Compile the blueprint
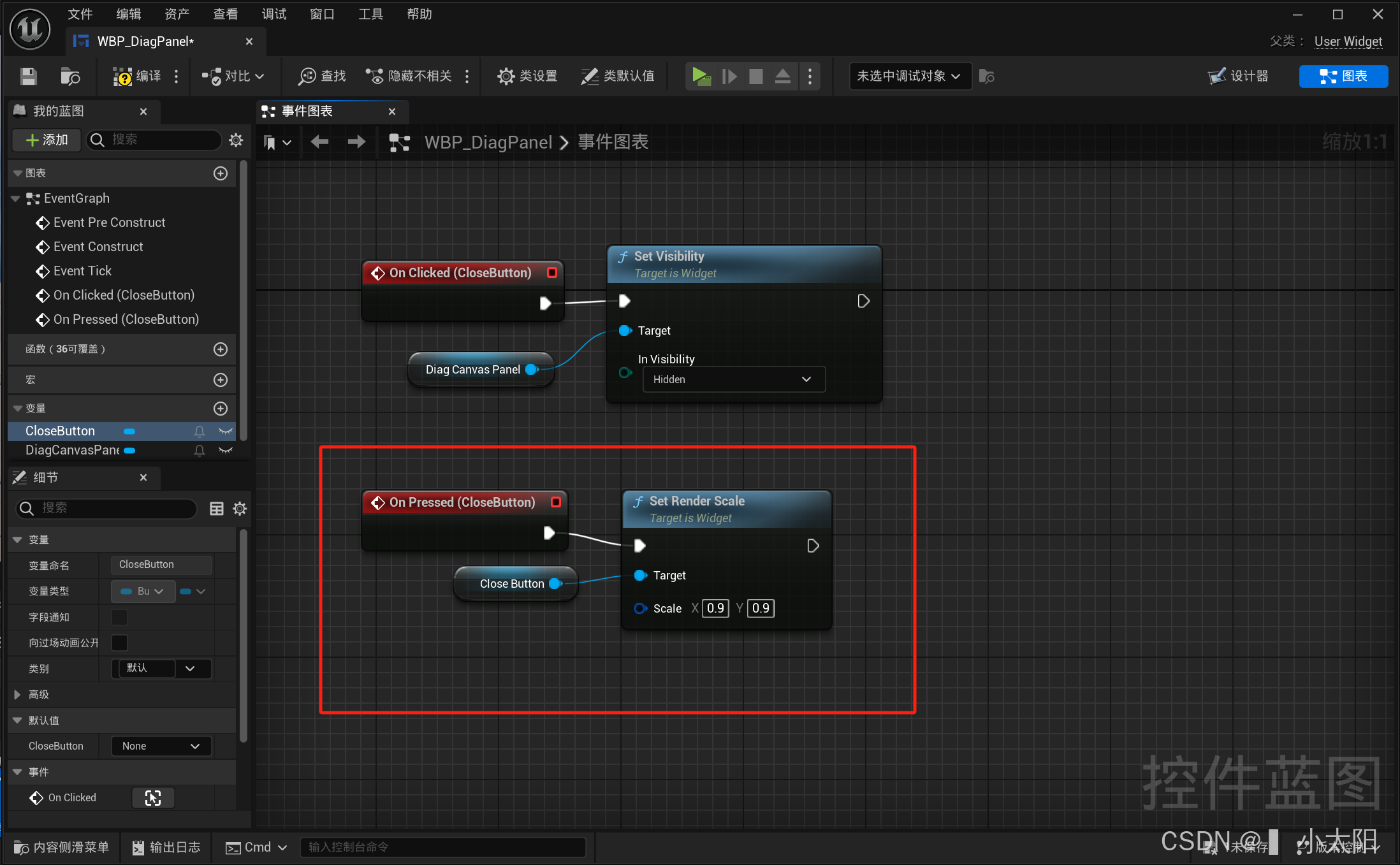Viewport: 1400px width, 865px height. (x=137, y=76)
